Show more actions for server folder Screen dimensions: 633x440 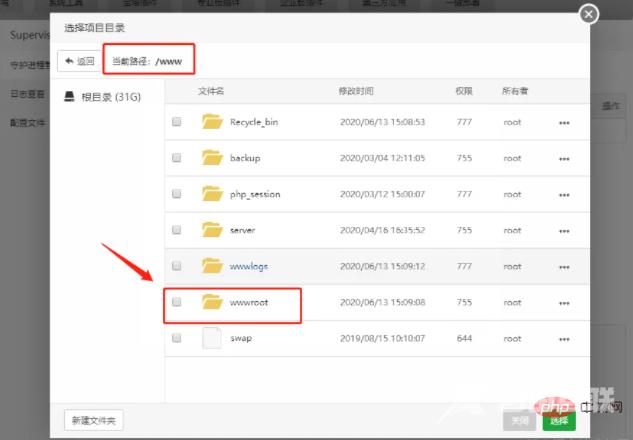(564, 230)
